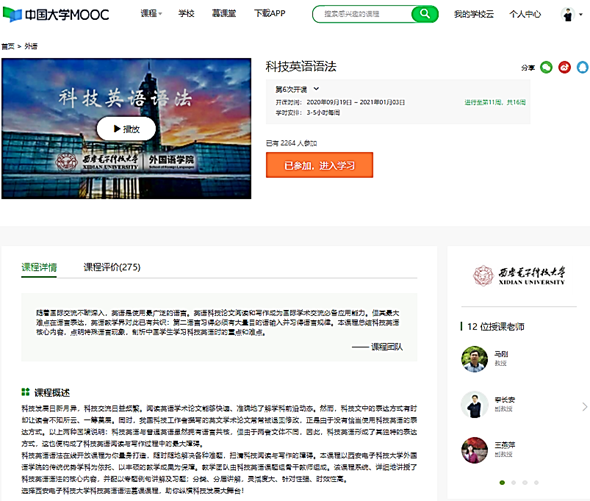Share the course via WeChat icon
Viewport: 590px width, 501px height.
coord(546,67)
